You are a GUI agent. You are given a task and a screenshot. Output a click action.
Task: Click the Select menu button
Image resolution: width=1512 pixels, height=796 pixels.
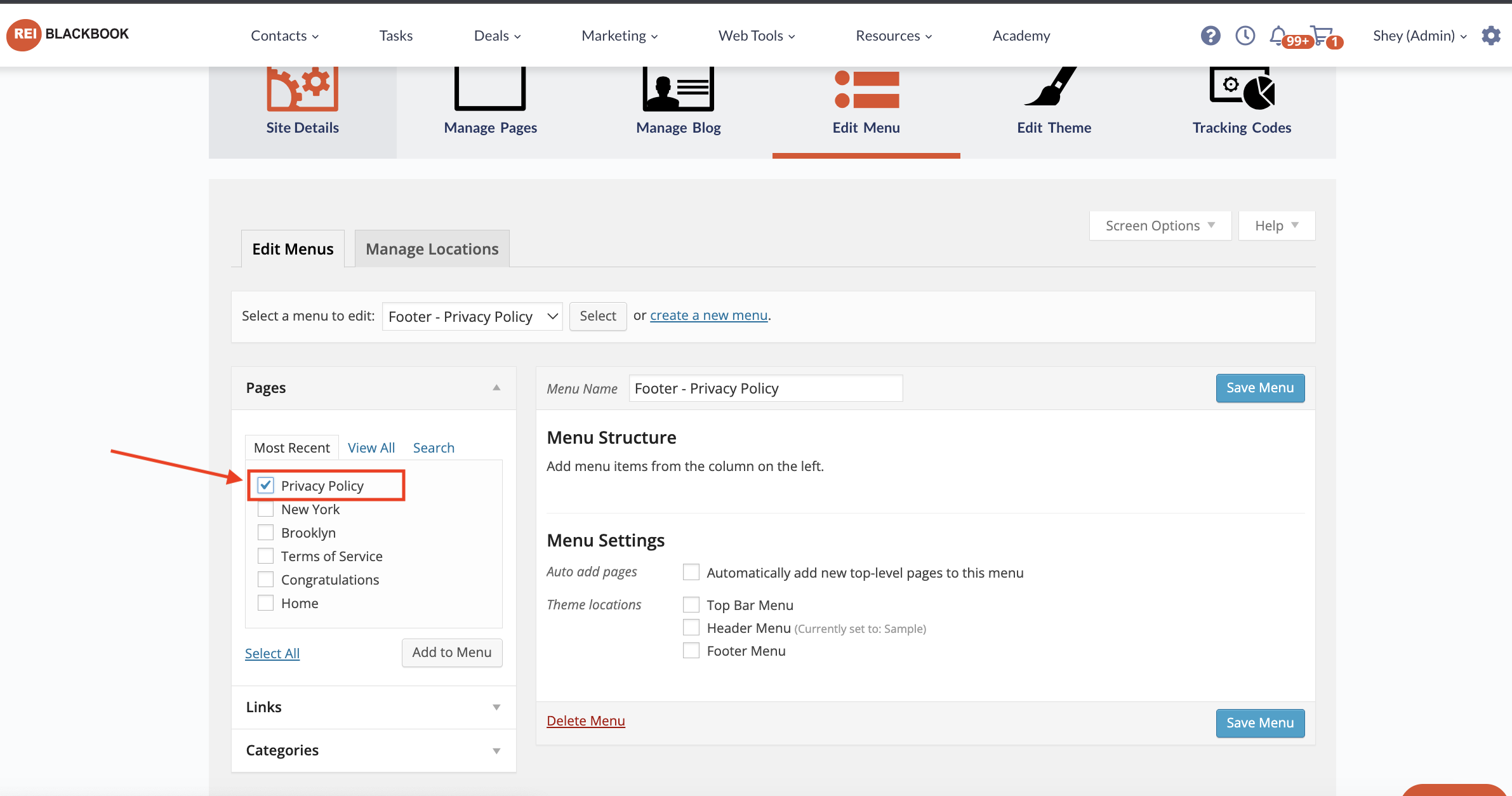coord(598,316)
